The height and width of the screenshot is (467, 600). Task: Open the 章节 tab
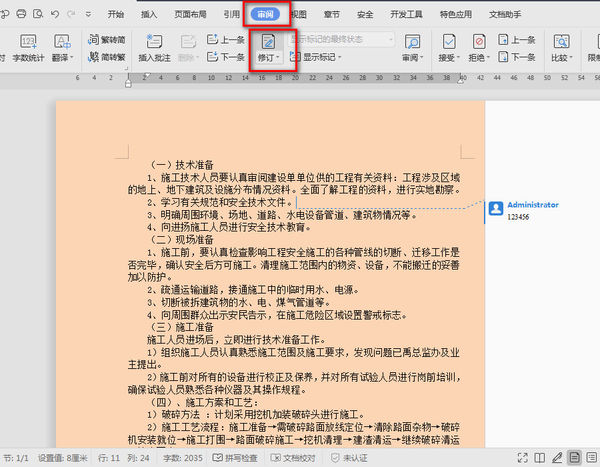(x=332, y=15)
